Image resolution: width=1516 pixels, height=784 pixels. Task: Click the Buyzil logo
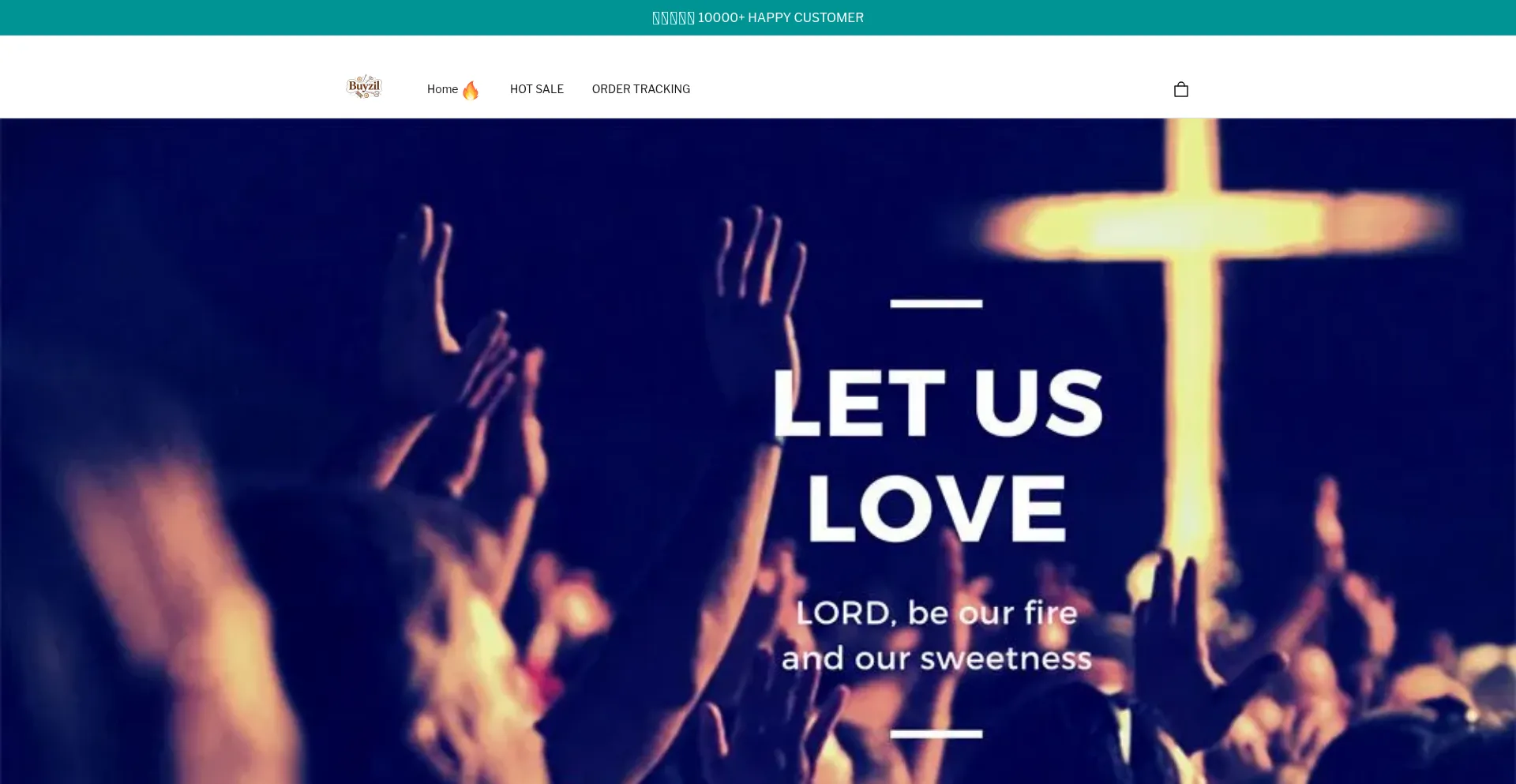(364, 87)
